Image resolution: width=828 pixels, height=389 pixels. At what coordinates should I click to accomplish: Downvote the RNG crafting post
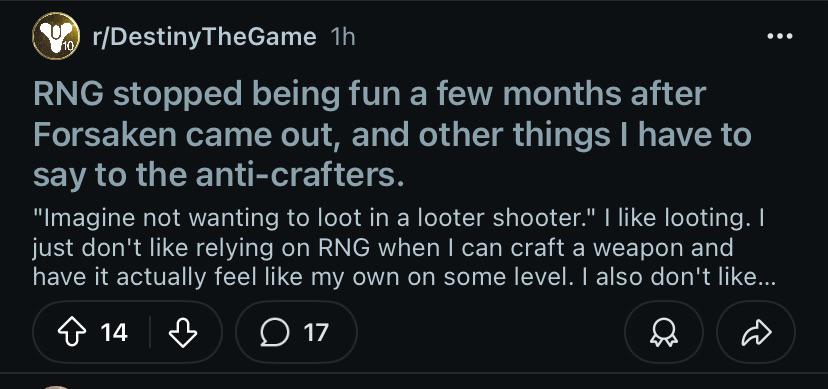[183, 333]
